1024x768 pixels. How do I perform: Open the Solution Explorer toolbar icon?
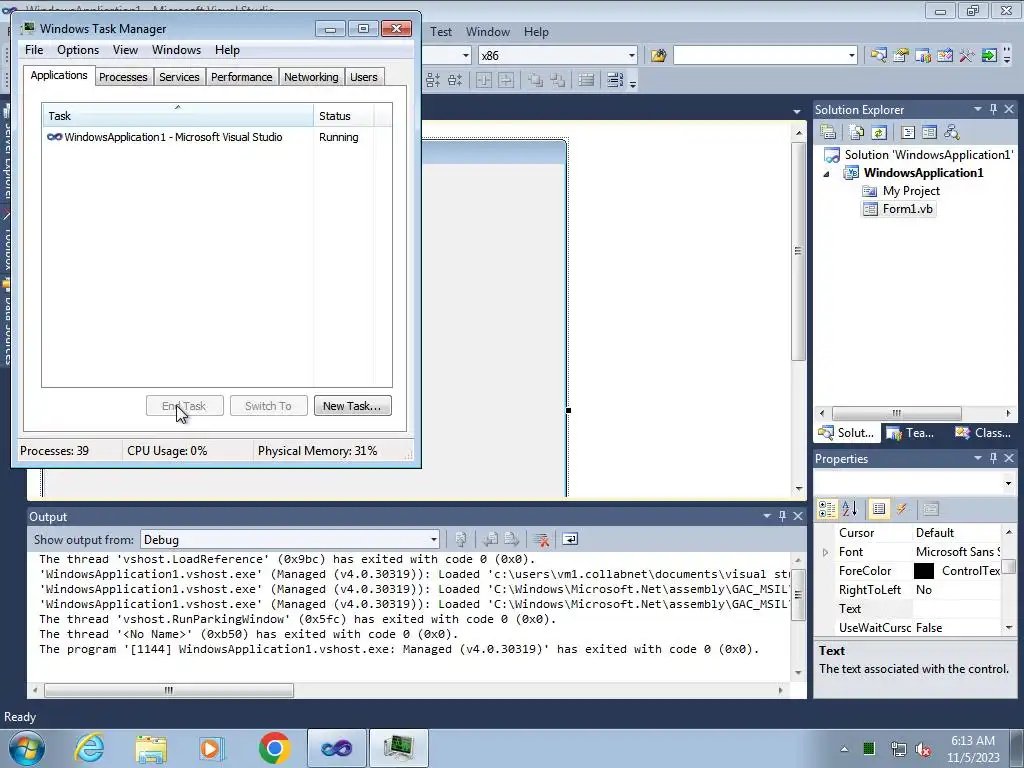click(x=878, y=56)
